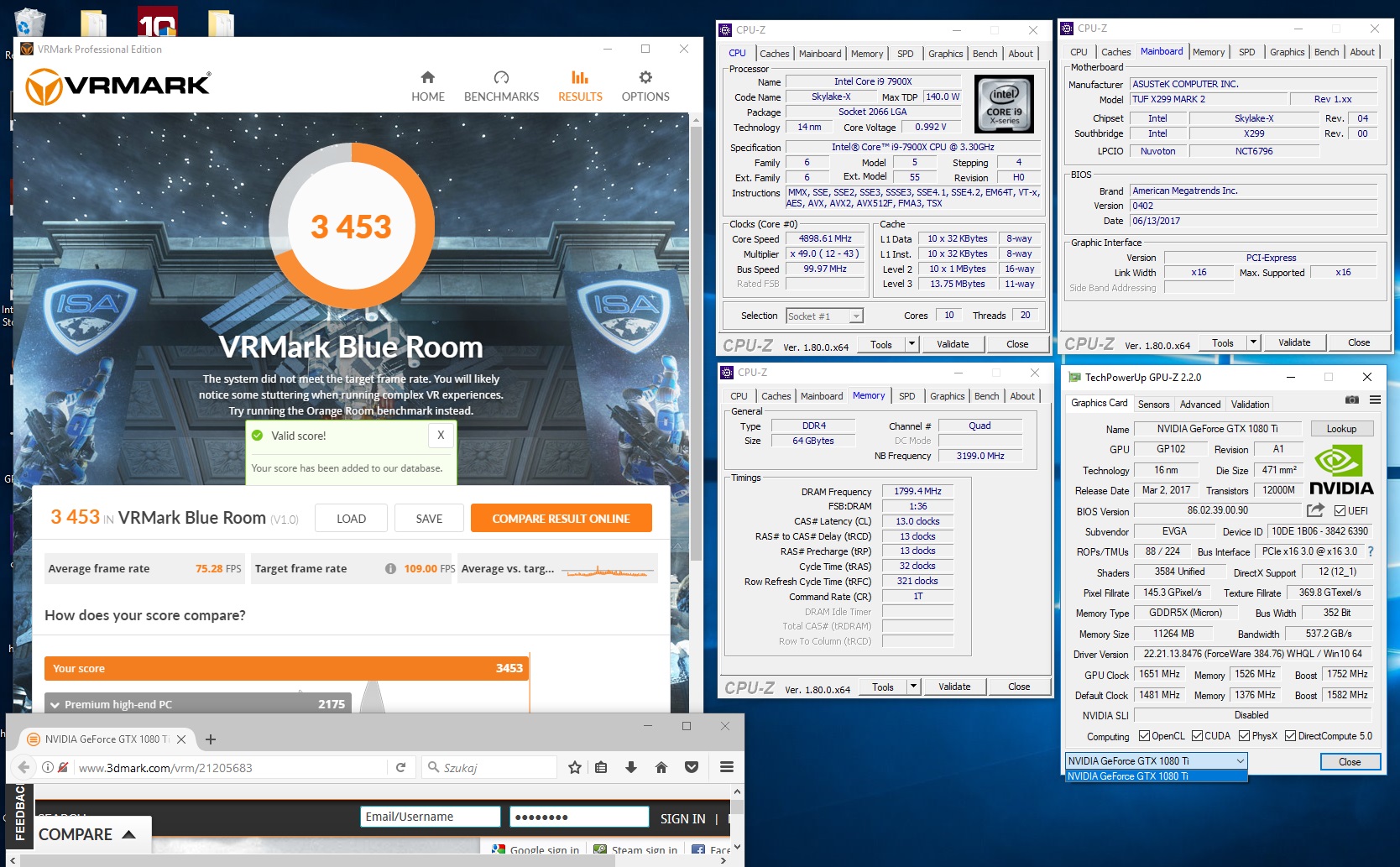1400x867 pixels.
Task: Click Validate in CPU-Z Mainboard window
Action: tap(1294, 342)
